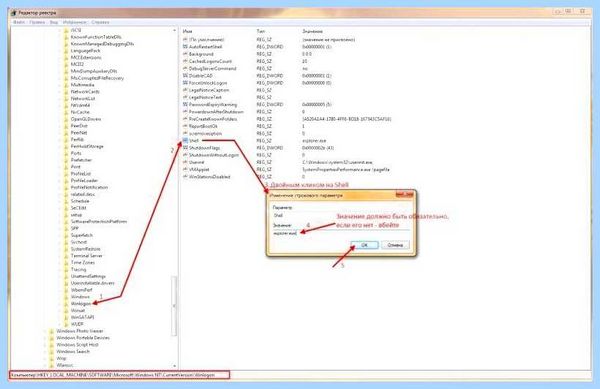Select the PreCreateKnownFolders value
This screenshot has width=600, height=389.
pyautogui.click(x=213, y=119)
